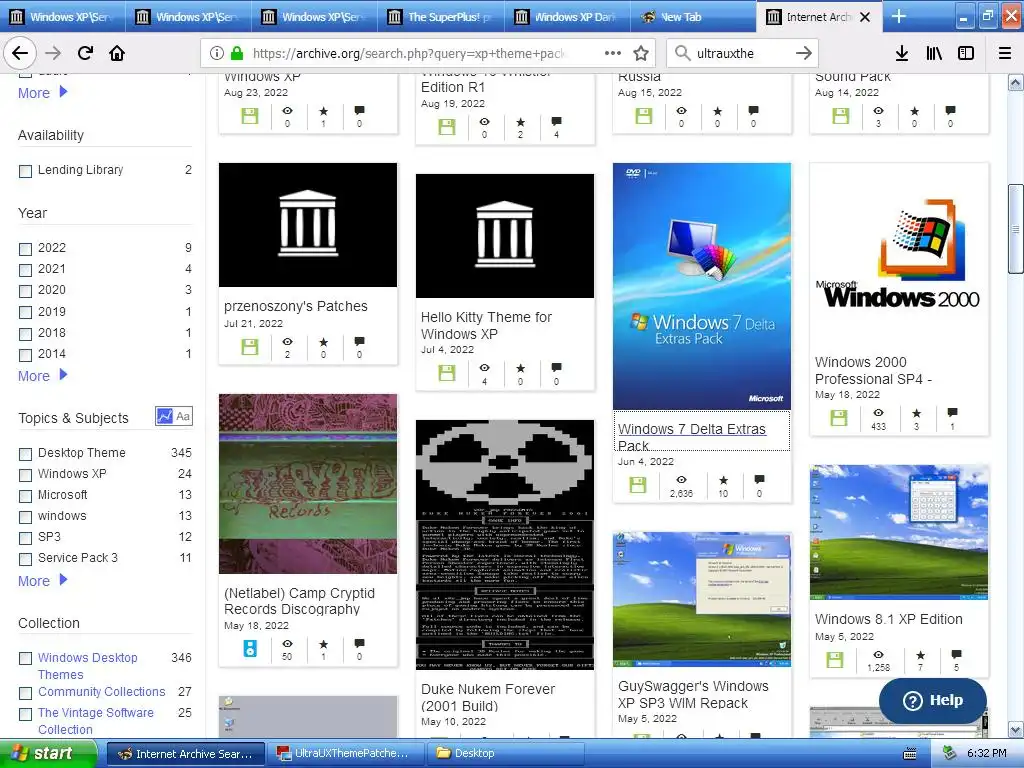Tick the 2021 year checkbox
Viewport: 1024px width, 768px height.
[25, 270]
